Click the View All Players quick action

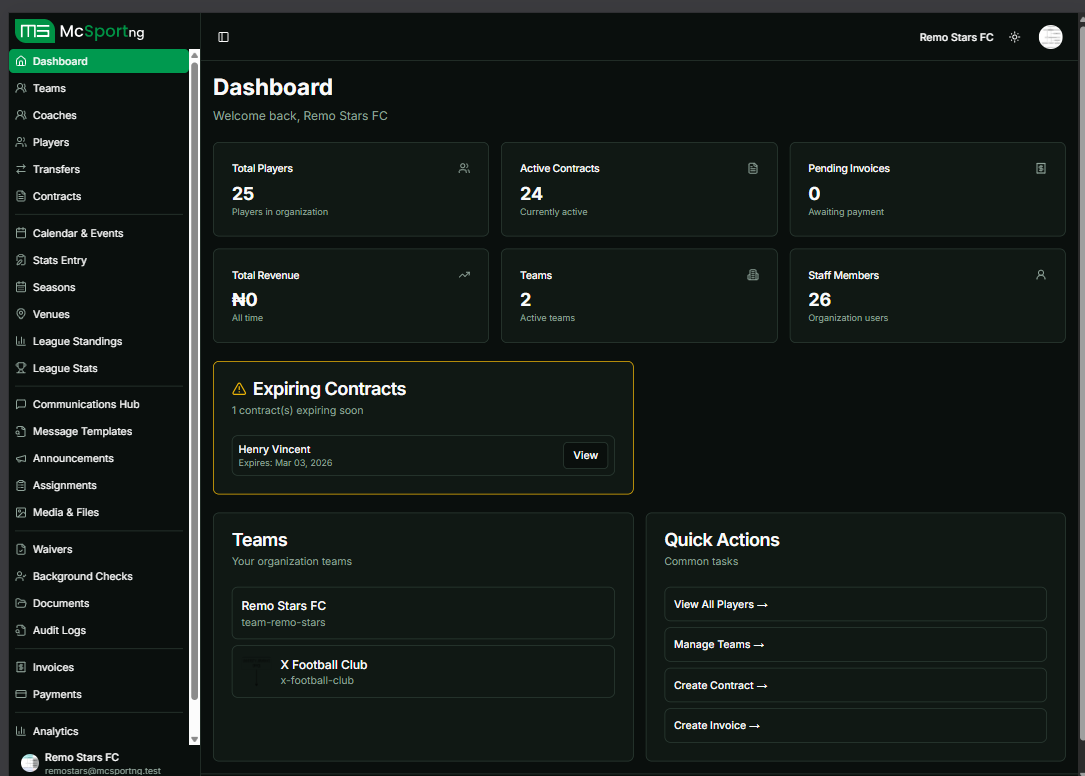(855, 604)
